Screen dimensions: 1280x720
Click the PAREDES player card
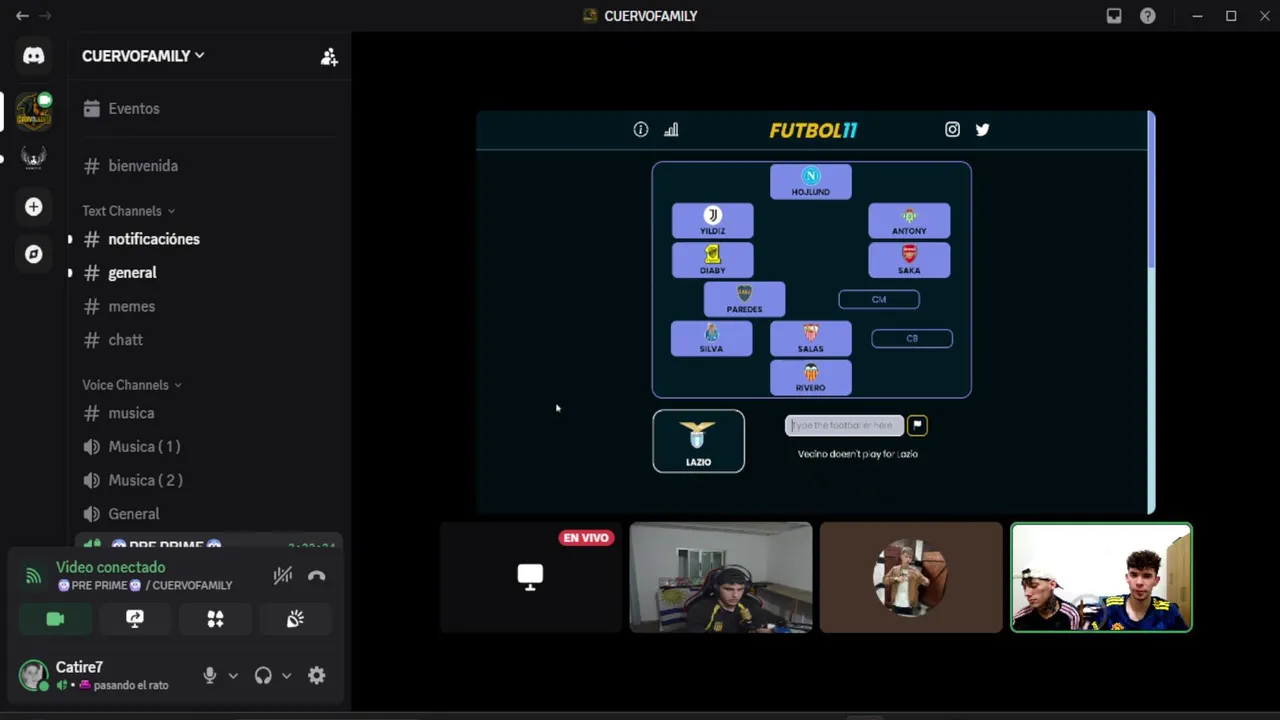tap(744, 299)
